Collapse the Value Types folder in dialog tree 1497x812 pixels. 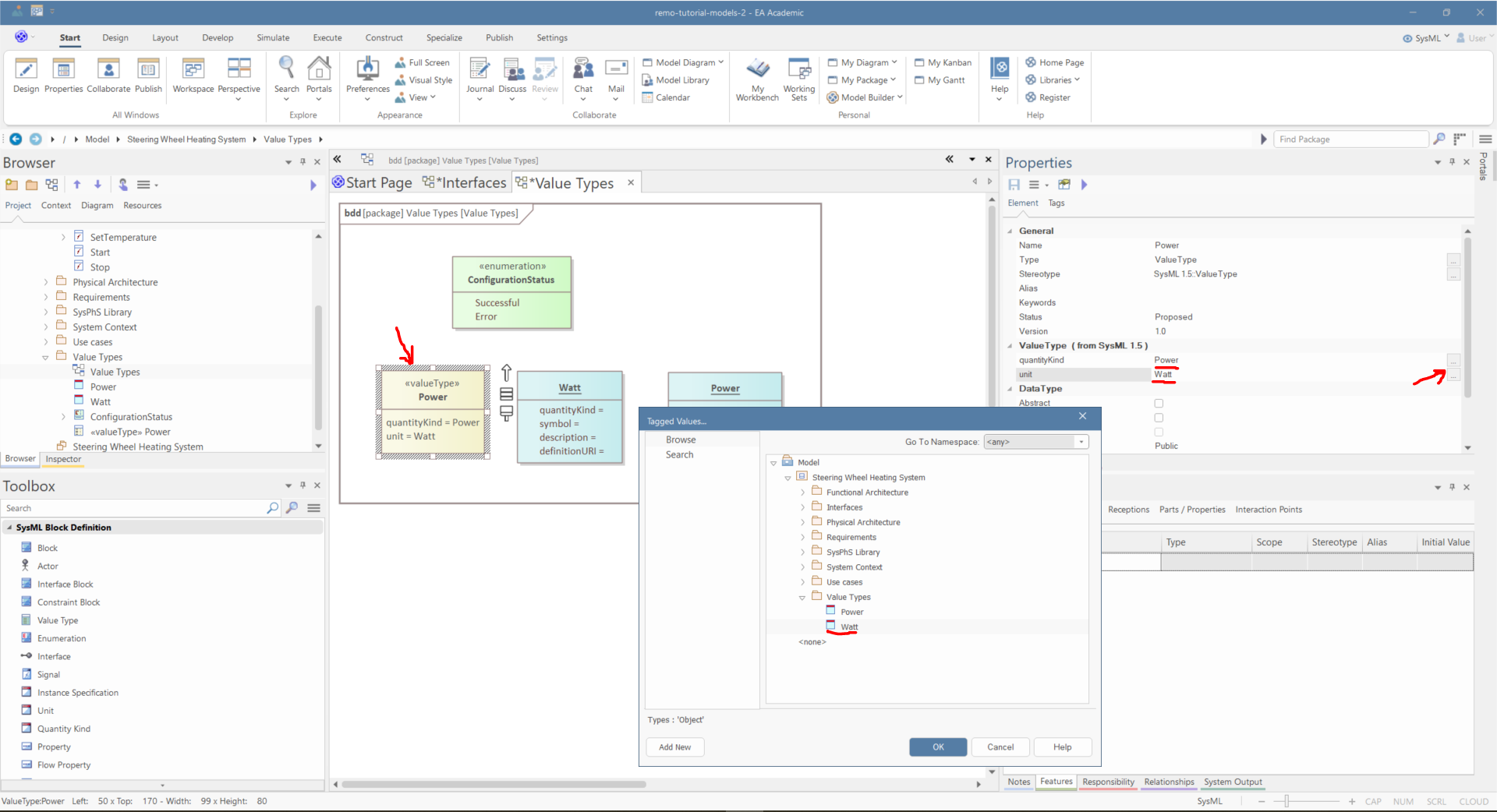pos(802,598)
